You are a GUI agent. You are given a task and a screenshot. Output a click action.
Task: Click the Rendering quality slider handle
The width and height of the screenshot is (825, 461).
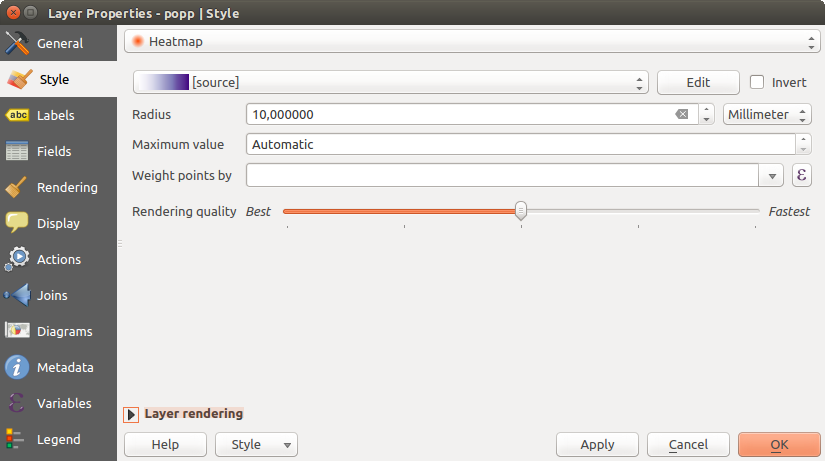(x=521, y=211)
